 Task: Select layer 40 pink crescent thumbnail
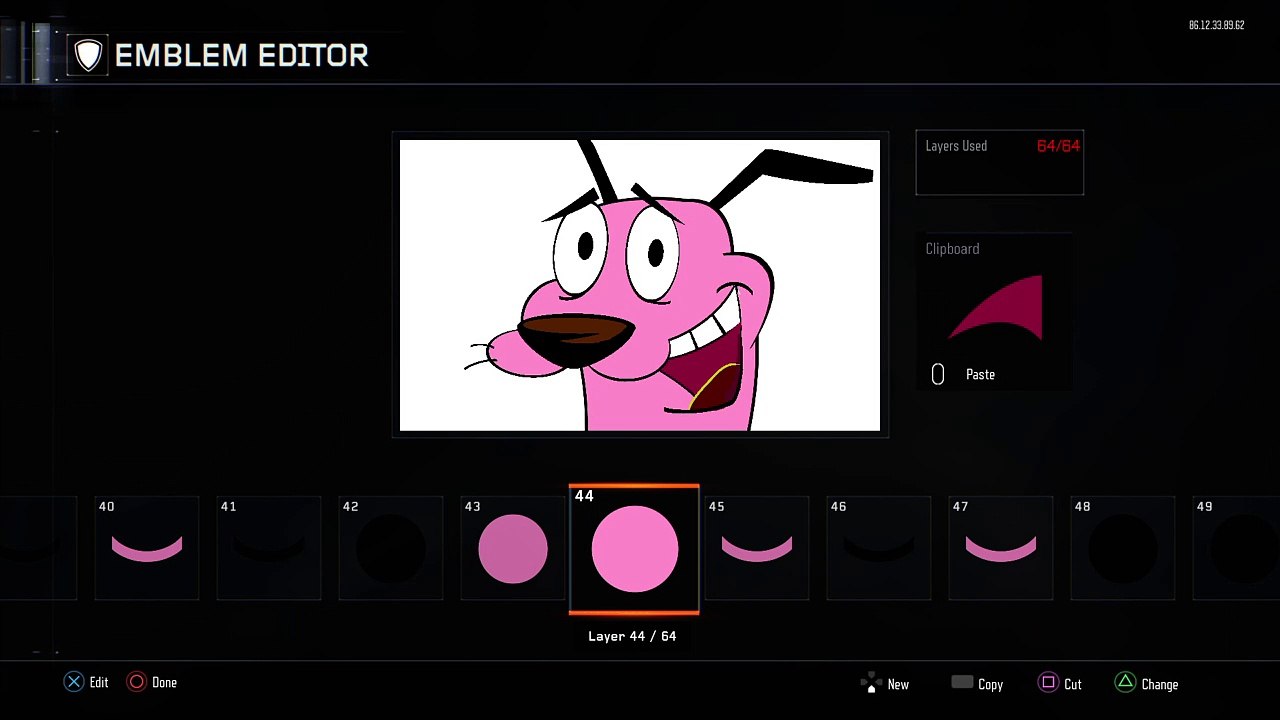pyautogui.click(x=147, y=548)
